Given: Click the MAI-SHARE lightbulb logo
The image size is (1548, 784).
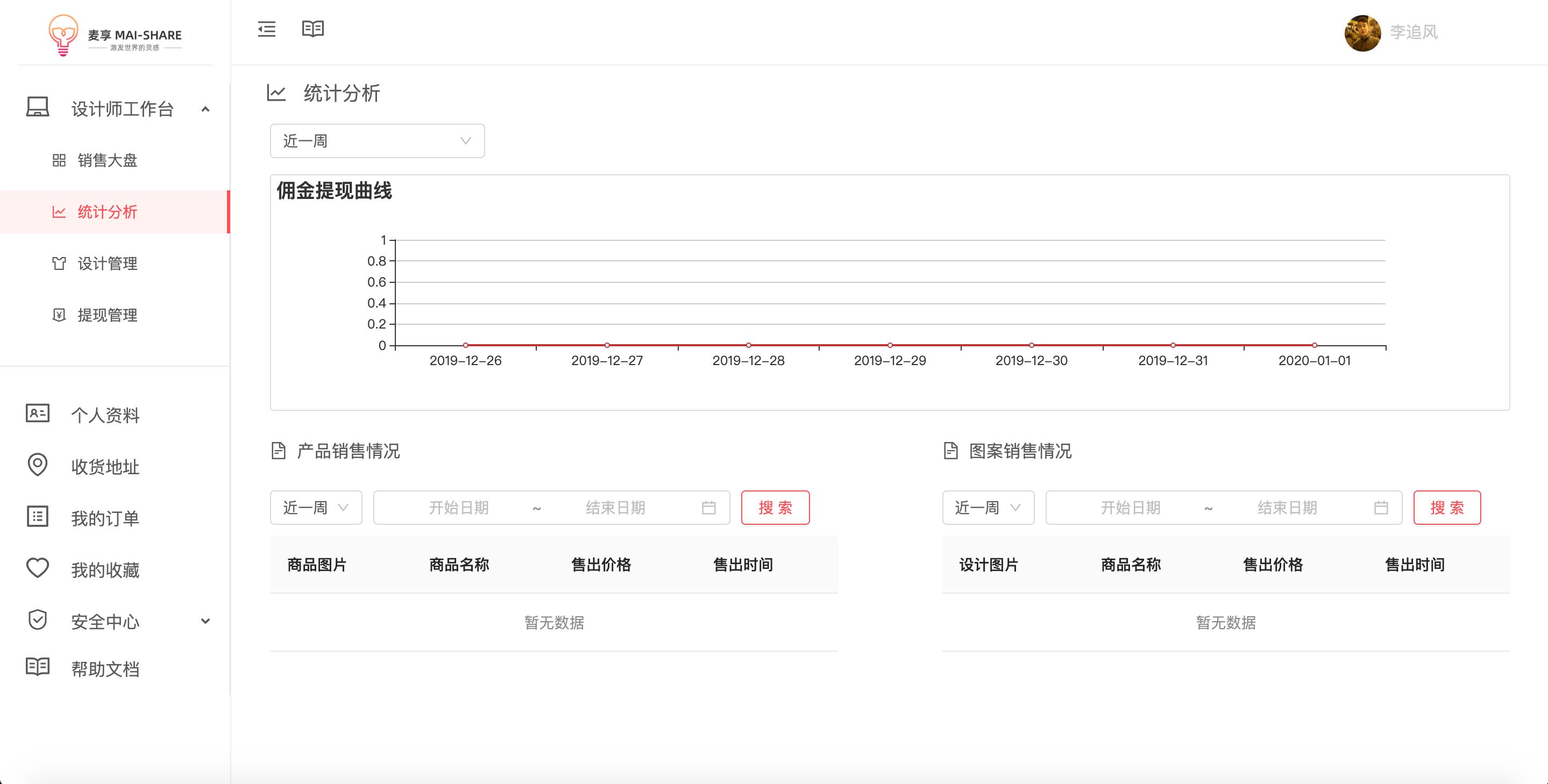Looking at the screenshot, I should 63,35.
